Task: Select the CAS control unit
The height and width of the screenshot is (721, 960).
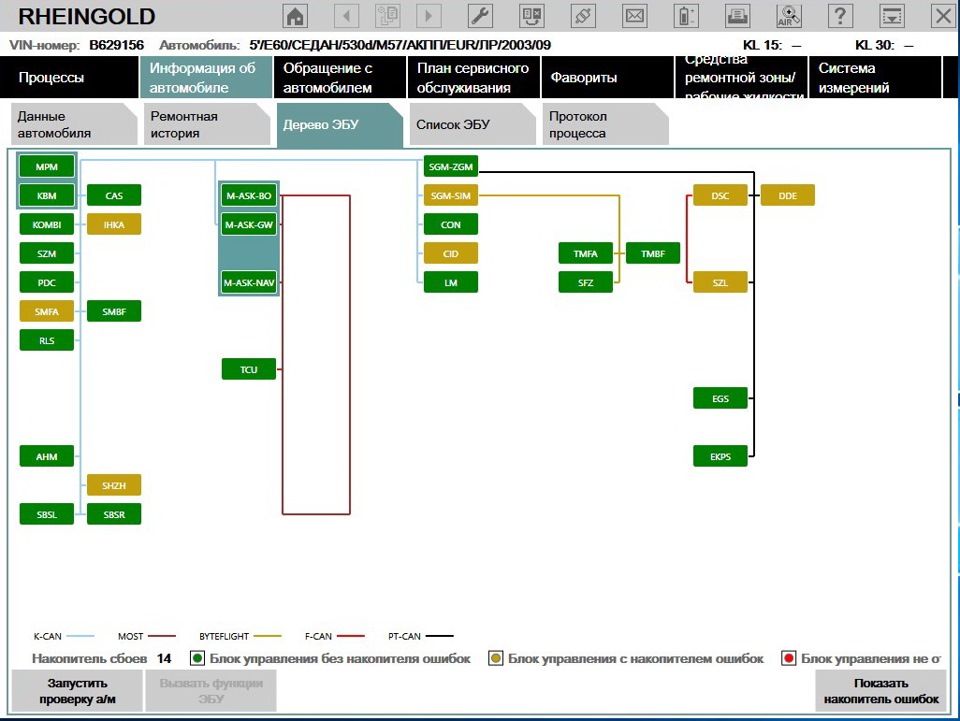Action: (114, 196)
